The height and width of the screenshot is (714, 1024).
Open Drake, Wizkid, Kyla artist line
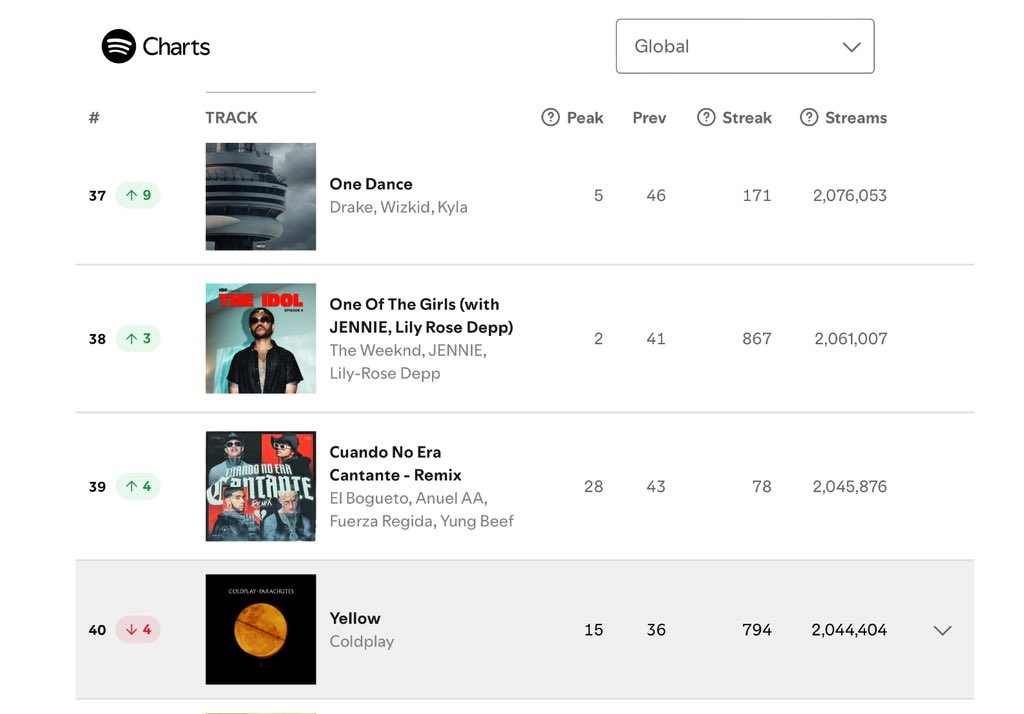pos(398,207)
